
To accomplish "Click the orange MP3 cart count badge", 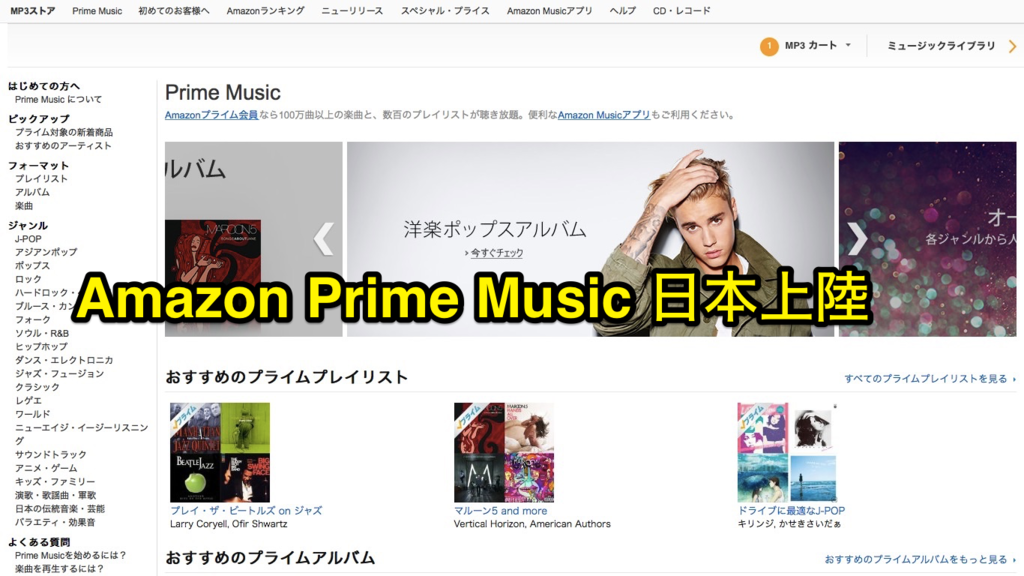I will coord(769,46).
